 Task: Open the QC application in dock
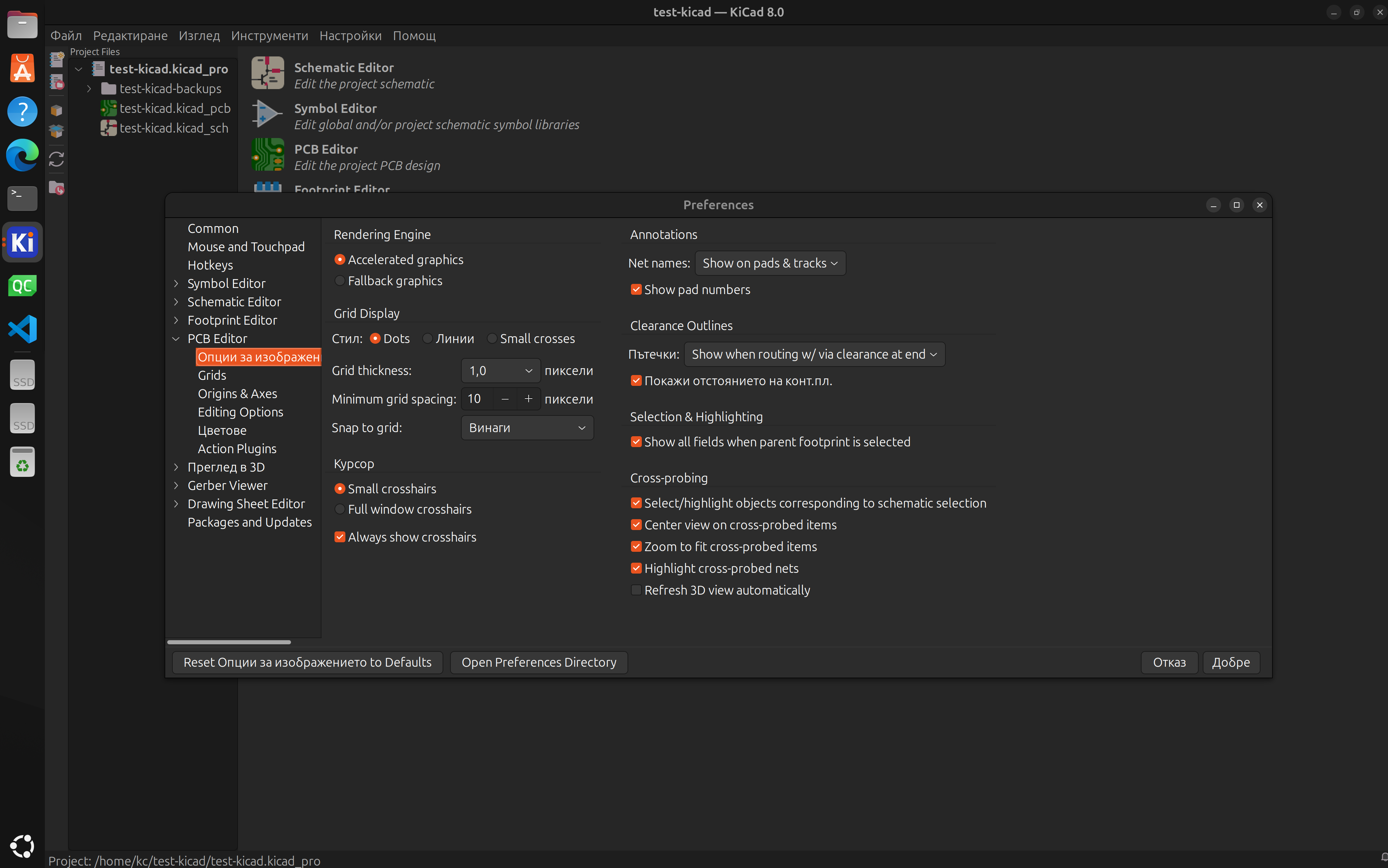22,286
